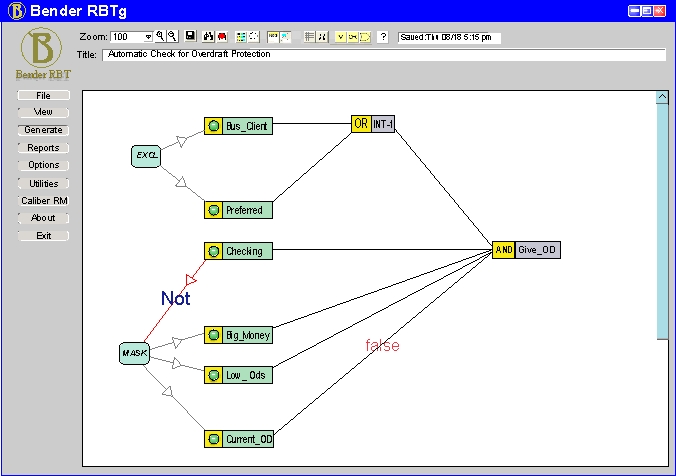Open the Options menu
This screenshot has height=476, width=676.
(43, 165)
